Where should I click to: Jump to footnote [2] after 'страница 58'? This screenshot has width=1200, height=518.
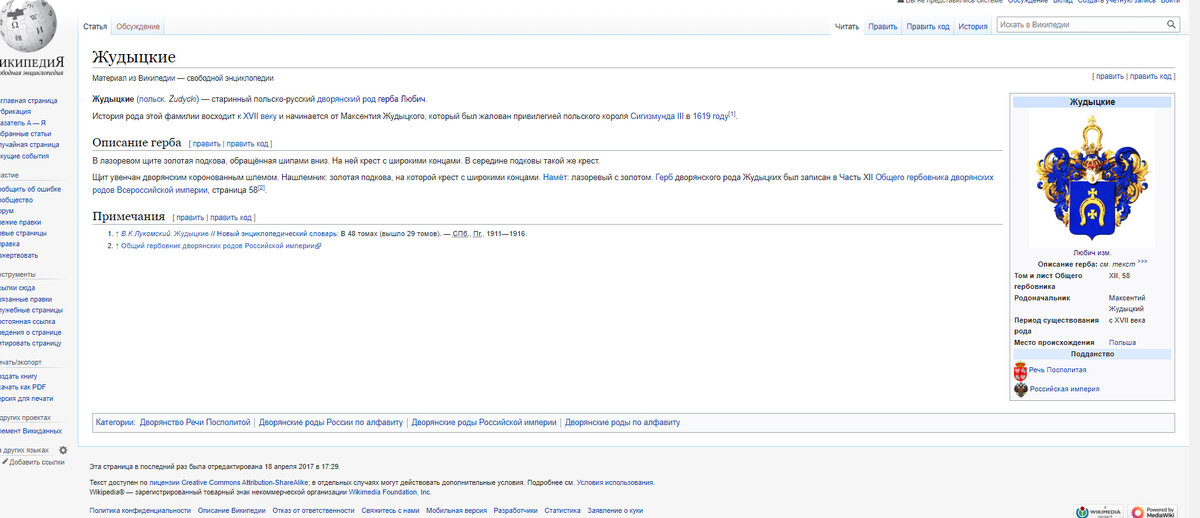[x=261, y=186]
